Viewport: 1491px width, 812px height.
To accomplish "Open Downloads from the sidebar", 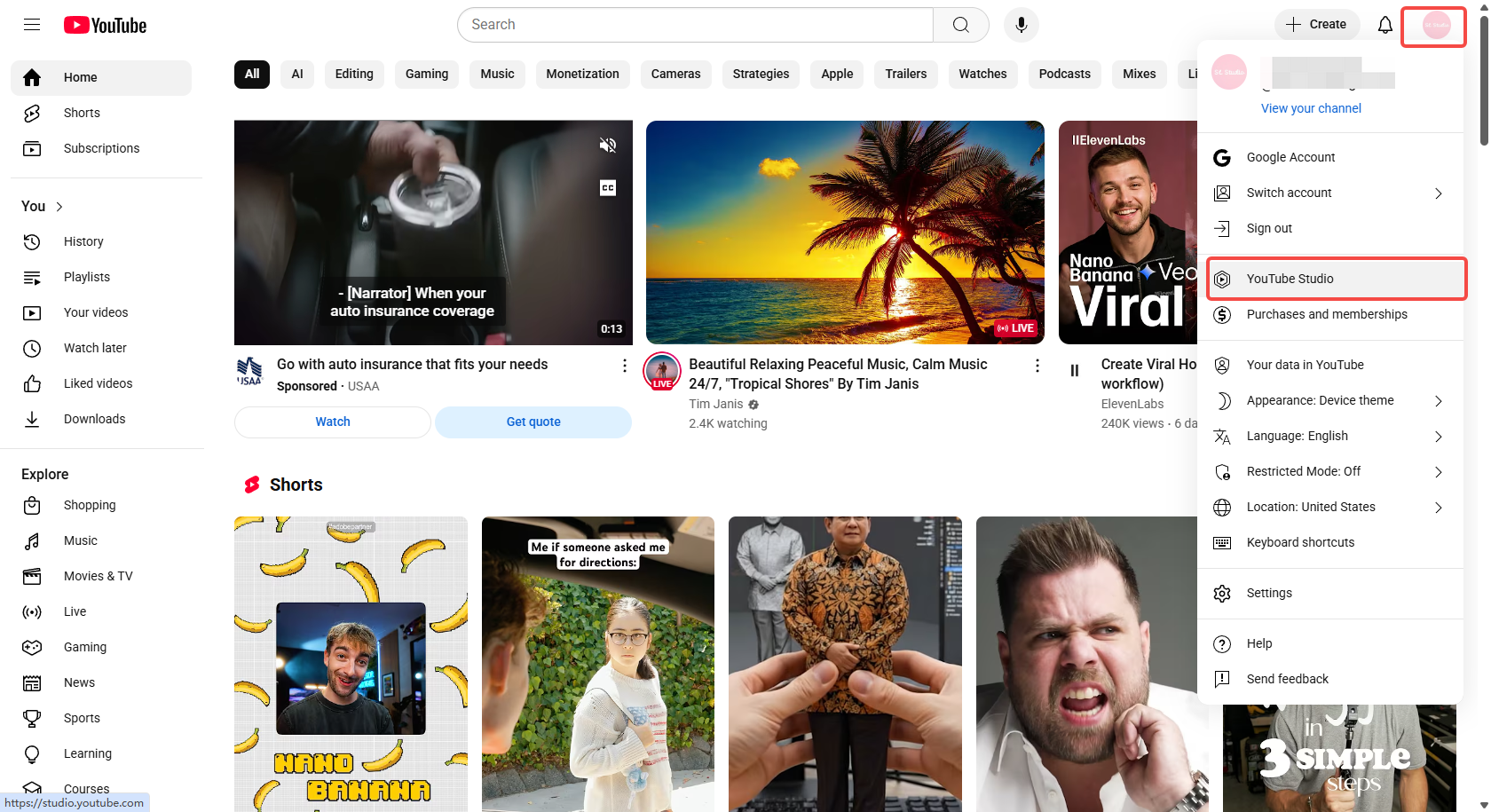I will [x=94, y=418].
